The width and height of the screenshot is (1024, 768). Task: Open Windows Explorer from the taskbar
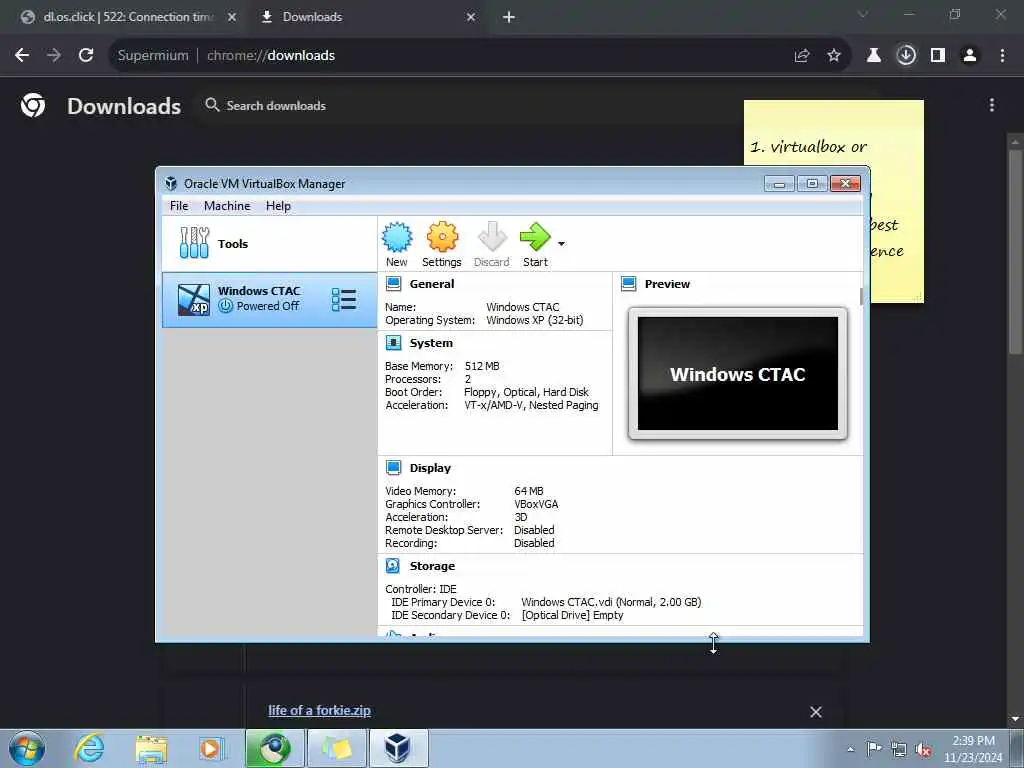click(152, 748)
